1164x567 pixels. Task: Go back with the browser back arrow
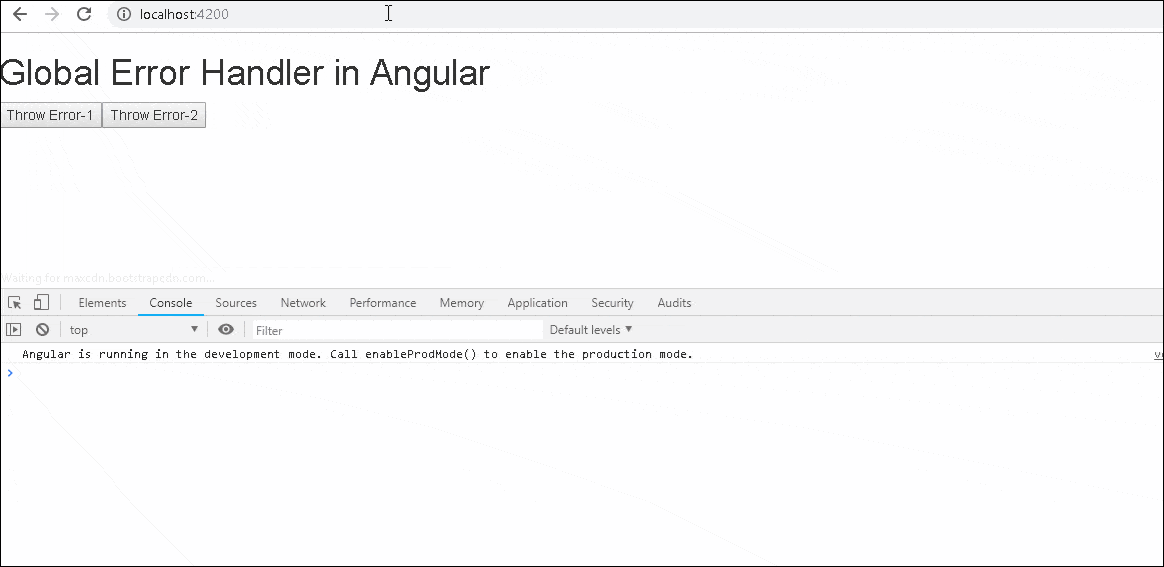coord(20,14)
